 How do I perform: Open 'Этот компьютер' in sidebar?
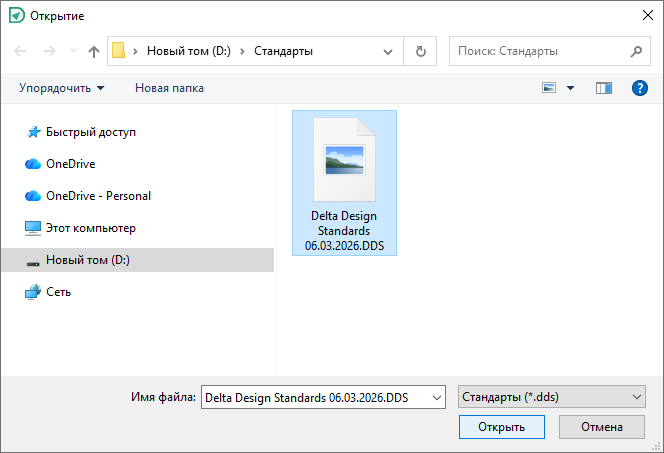click(x=91, y=228)
